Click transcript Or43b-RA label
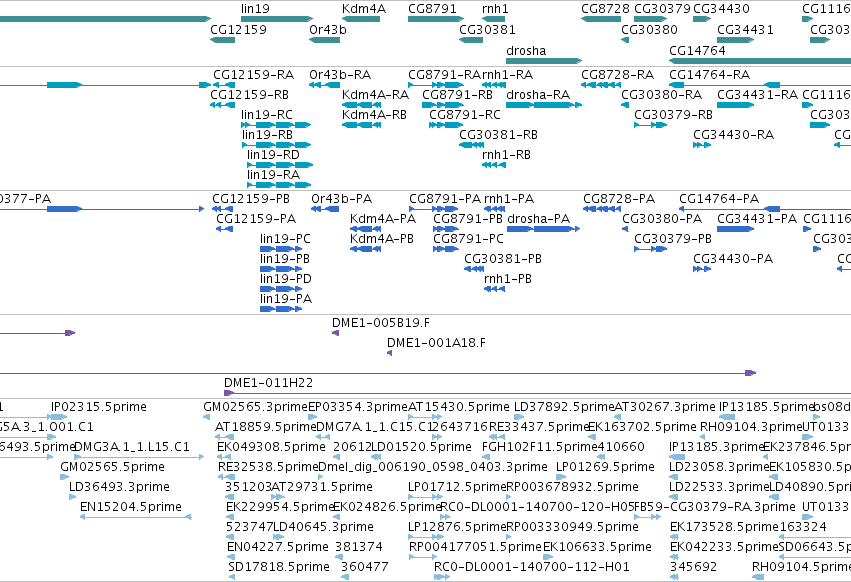 coord(340,74)
